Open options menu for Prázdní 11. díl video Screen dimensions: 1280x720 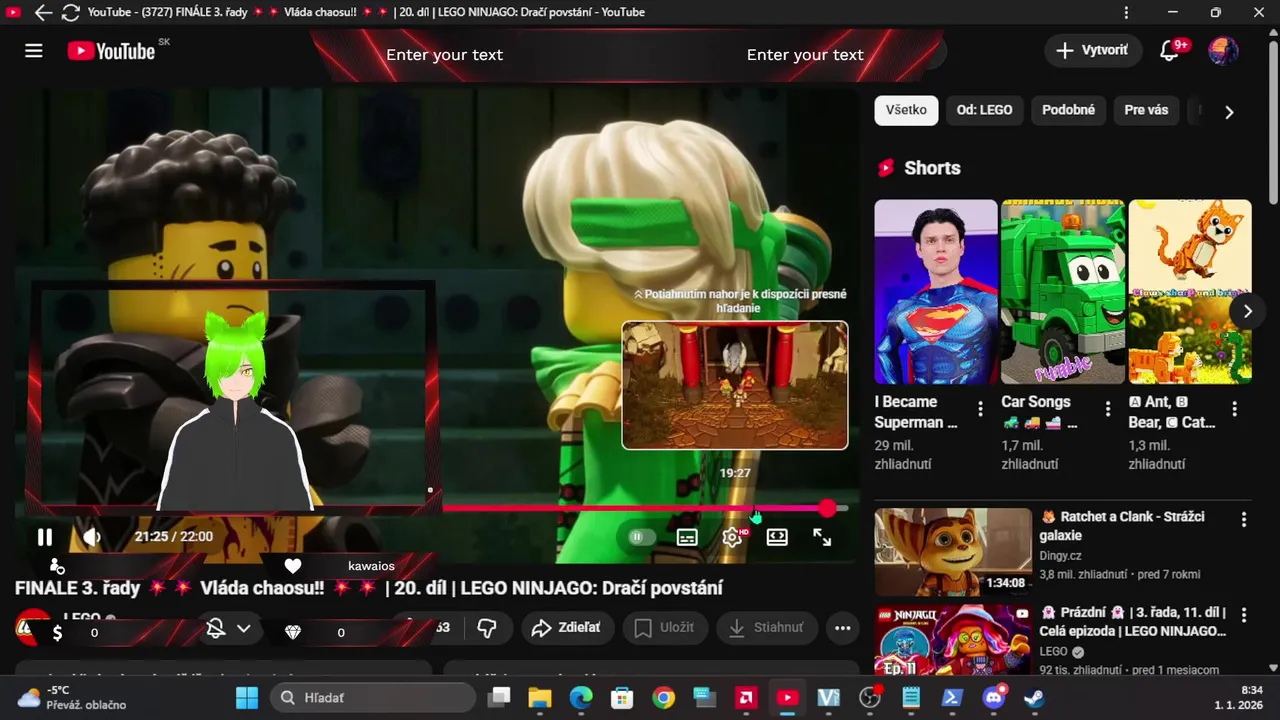pyautogui.click(x=1244, y=616)
